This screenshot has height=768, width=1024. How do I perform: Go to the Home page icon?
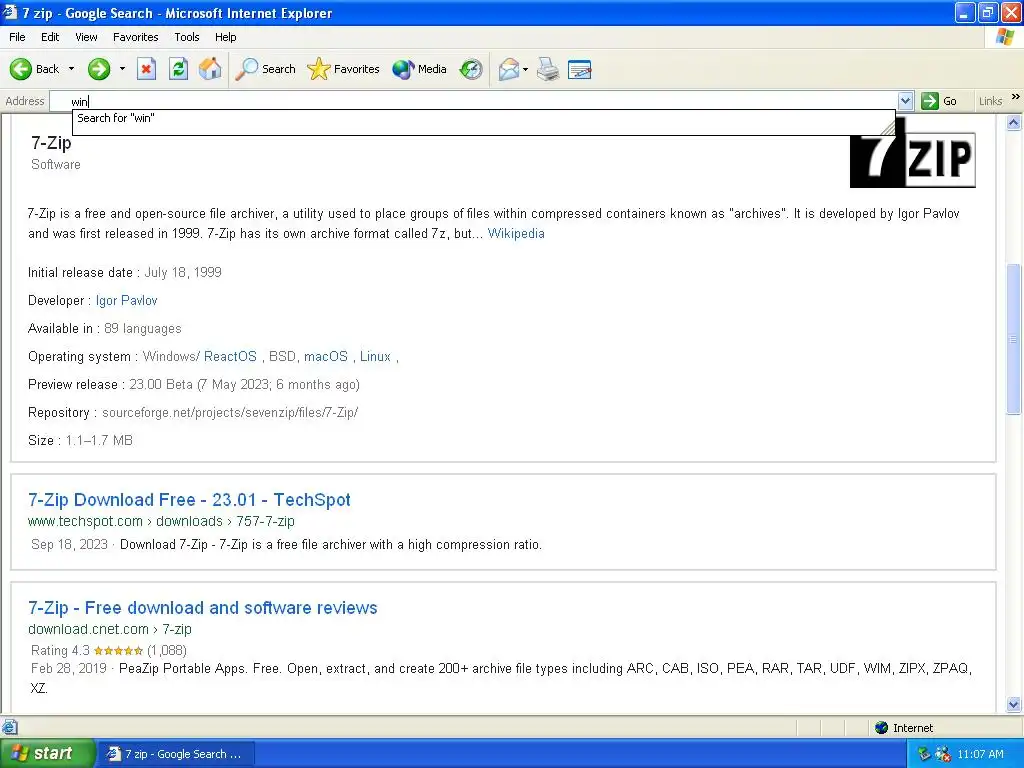click(210, 69)
